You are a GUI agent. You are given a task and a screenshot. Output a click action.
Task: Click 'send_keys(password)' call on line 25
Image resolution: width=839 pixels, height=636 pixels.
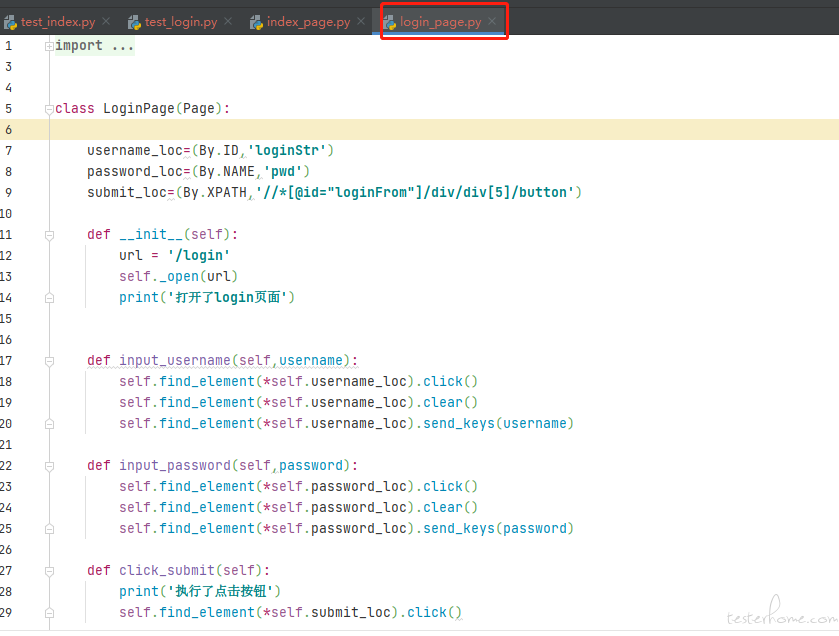(498, 528)
